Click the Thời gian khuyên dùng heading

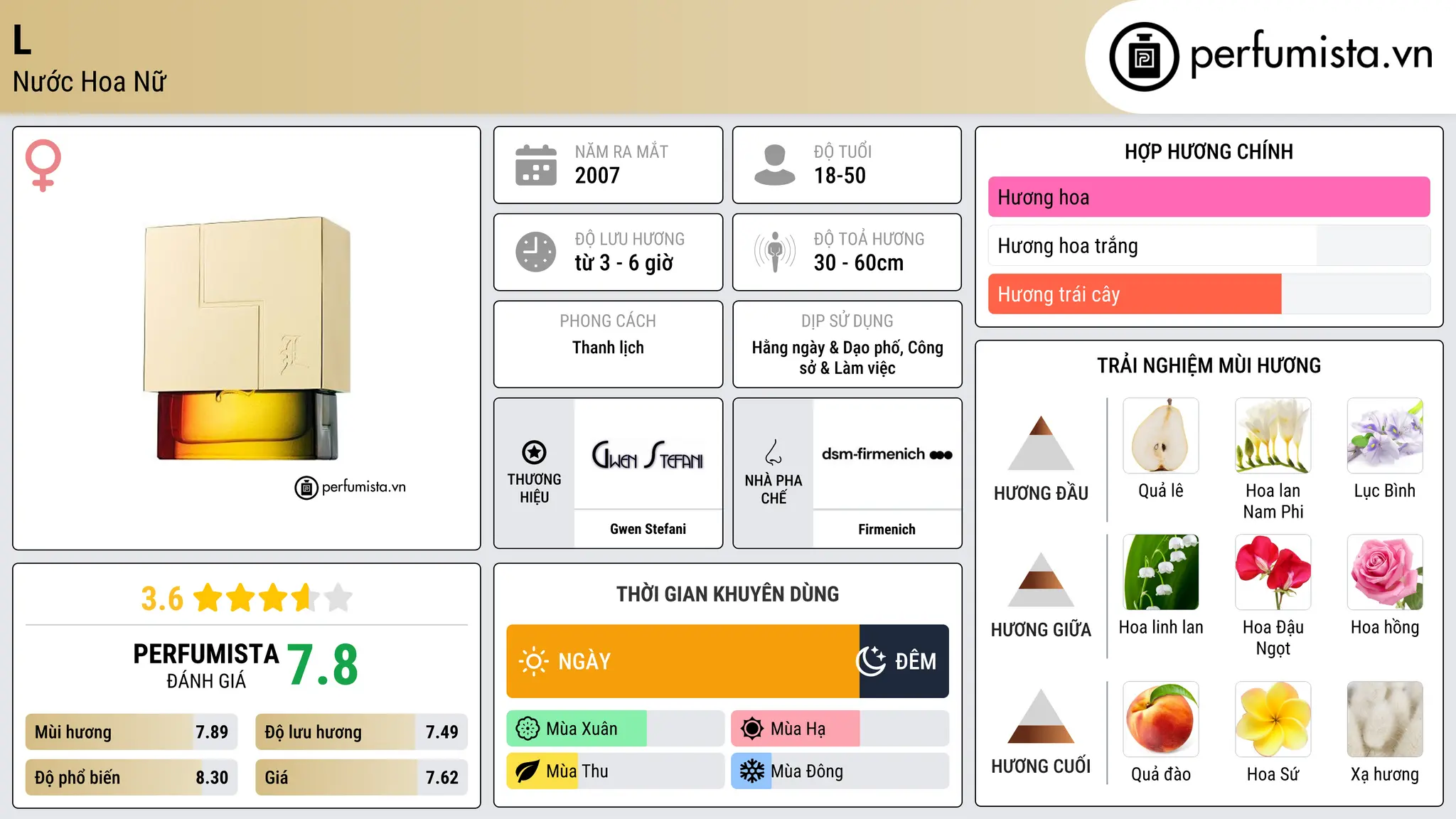point(727,594)
